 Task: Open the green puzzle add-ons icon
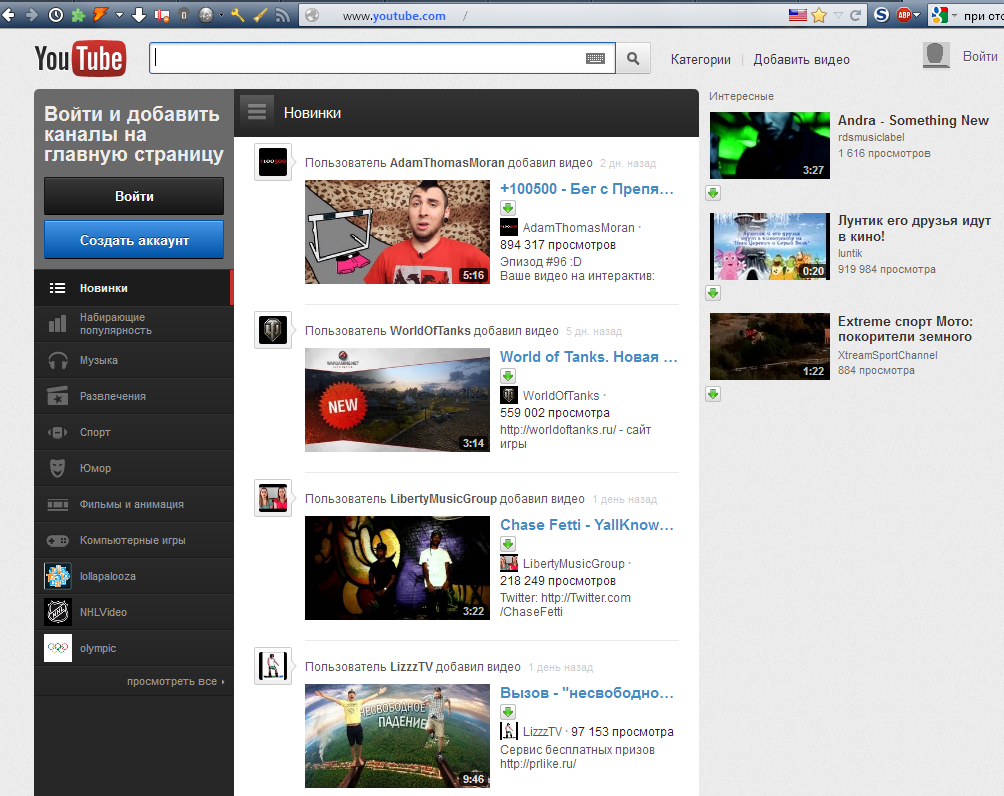[78, 15]
